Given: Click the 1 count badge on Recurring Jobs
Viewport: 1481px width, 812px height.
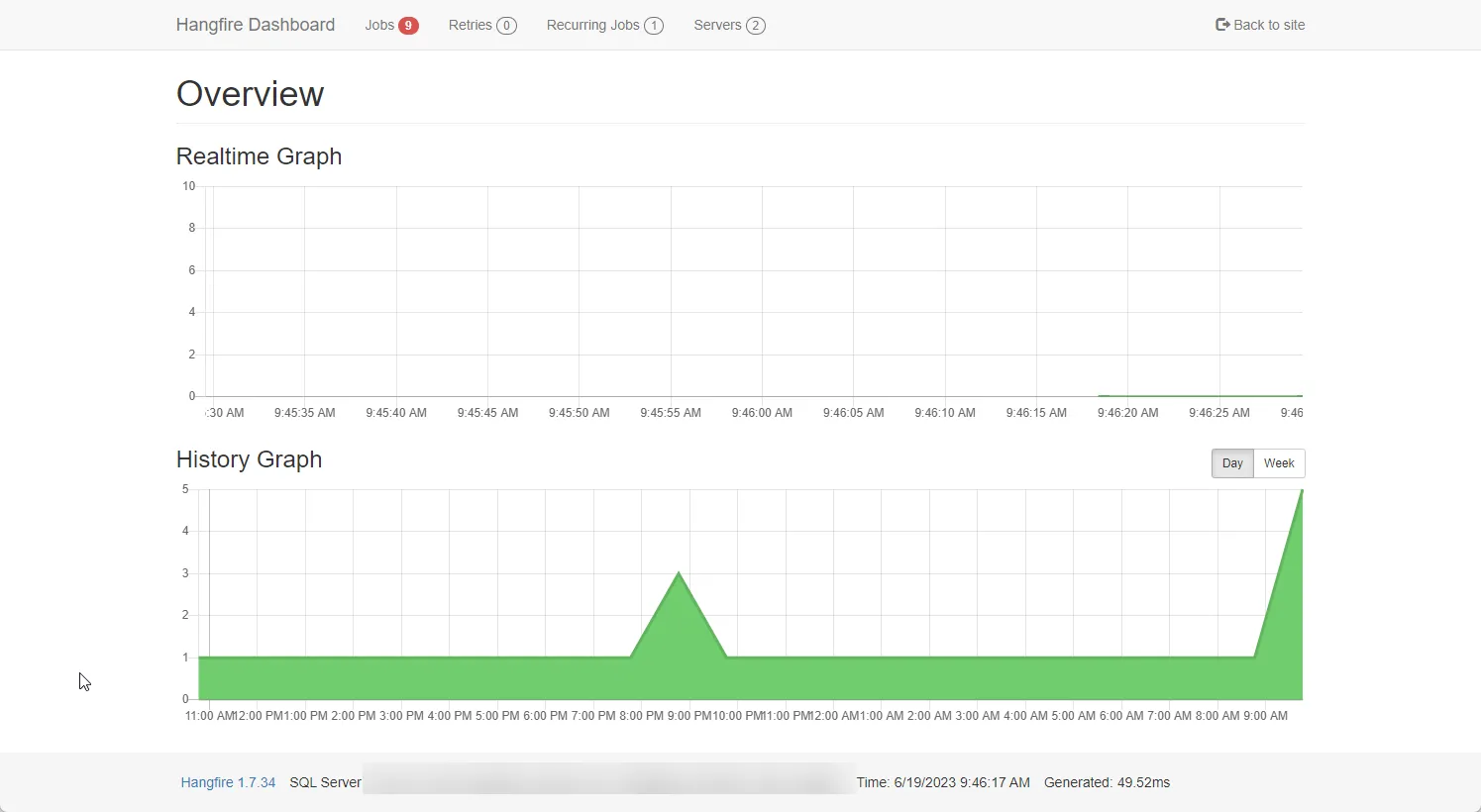Looking at the screenshot, I should (x=654, y=26).
